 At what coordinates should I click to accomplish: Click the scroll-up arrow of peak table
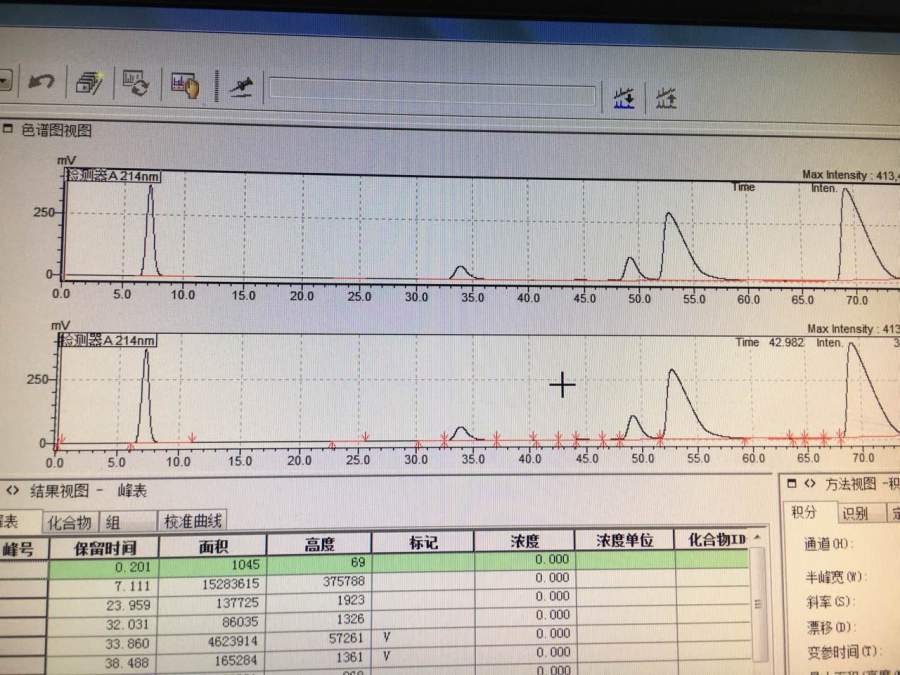click(x=758, y=538)
